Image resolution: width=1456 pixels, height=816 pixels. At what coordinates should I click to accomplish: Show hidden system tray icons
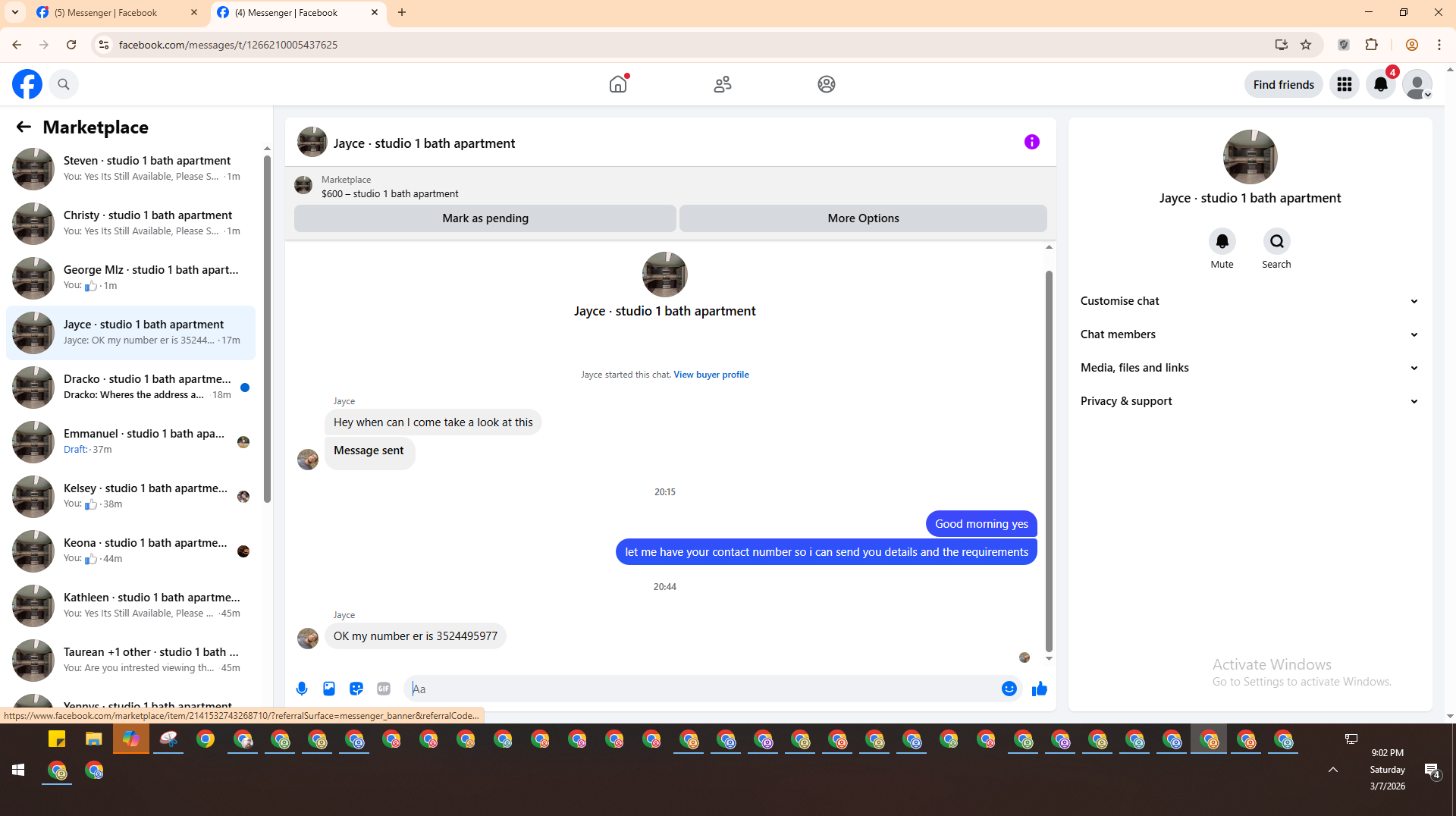click(1333, 770)
